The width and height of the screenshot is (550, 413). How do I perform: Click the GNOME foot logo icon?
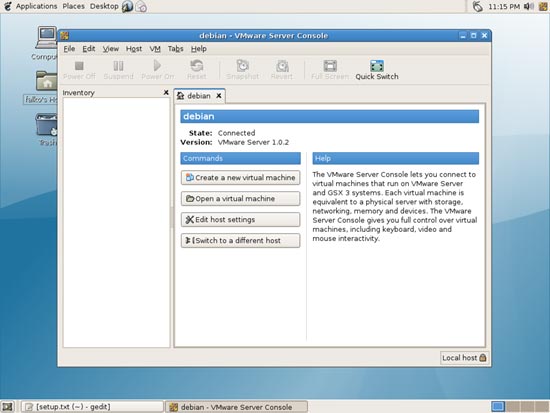pos(7,6)
